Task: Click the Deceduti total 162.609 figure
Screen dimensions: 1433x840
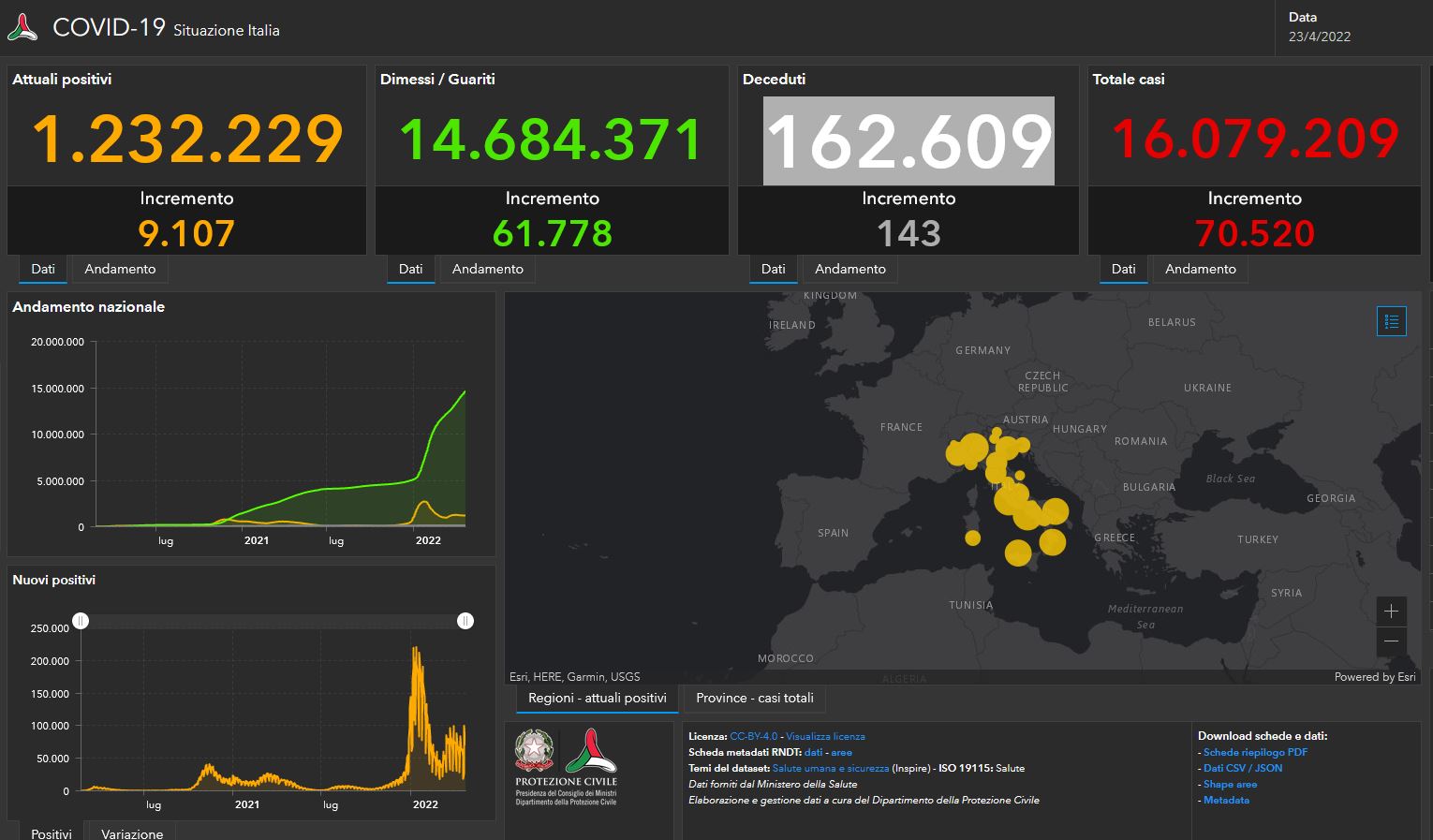Action: pos(909,140)
